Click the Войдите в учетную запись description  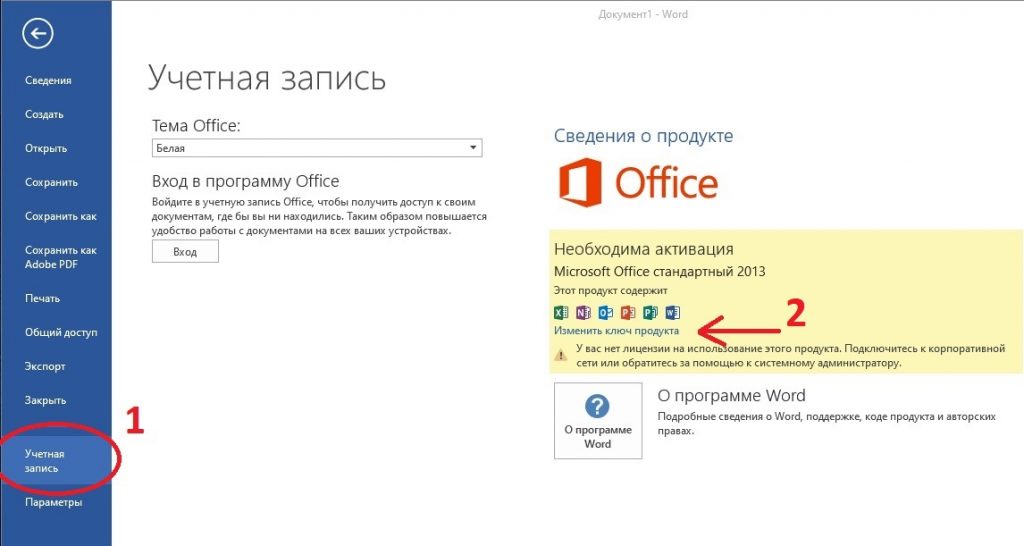pyautogui.click(x=319, y=216)
